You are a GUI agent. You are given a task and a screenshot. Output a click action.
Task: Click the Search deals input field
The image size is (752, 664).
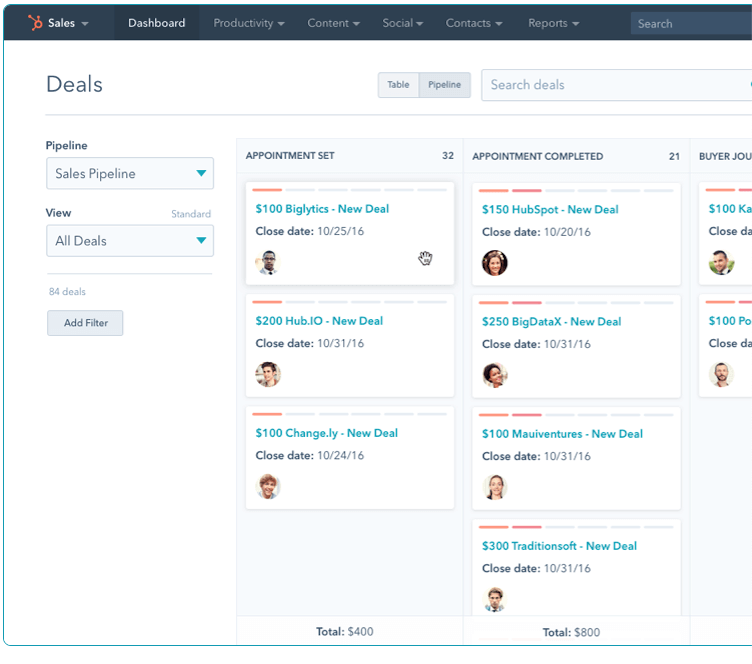click(615, 85)
